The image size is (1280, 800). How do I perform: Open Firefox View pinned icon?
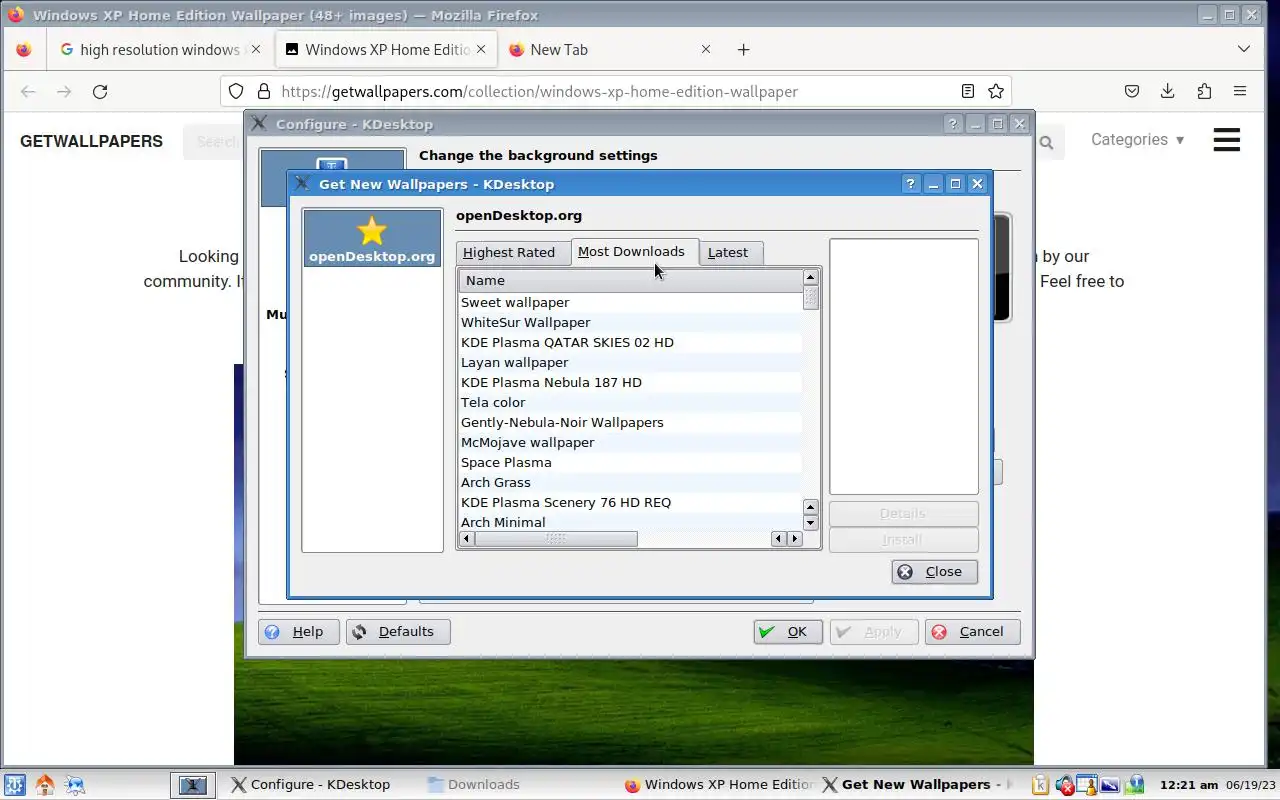[x=24, y=49]
